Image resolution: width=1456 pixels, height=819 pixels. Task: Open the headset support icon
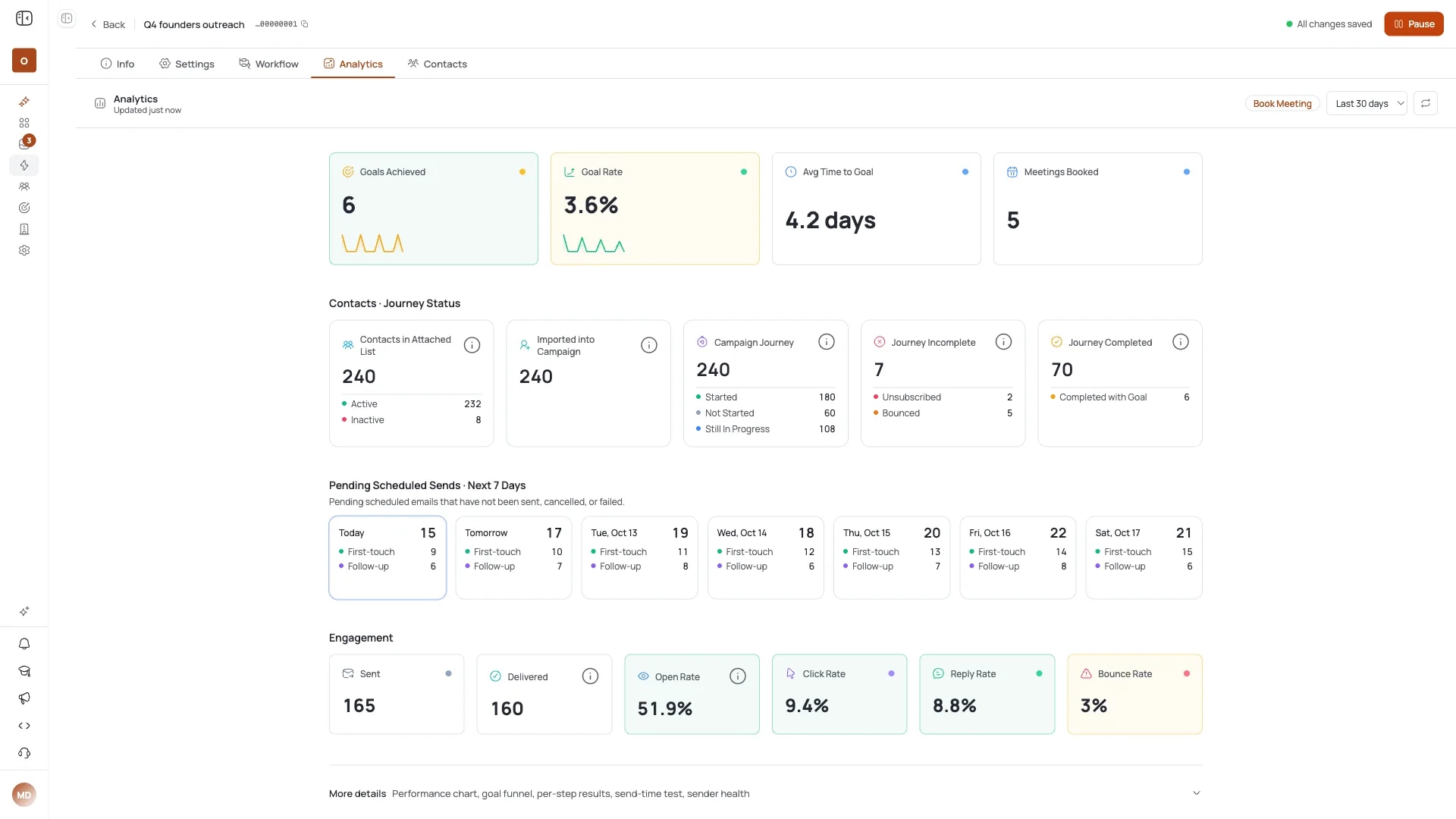24,753
